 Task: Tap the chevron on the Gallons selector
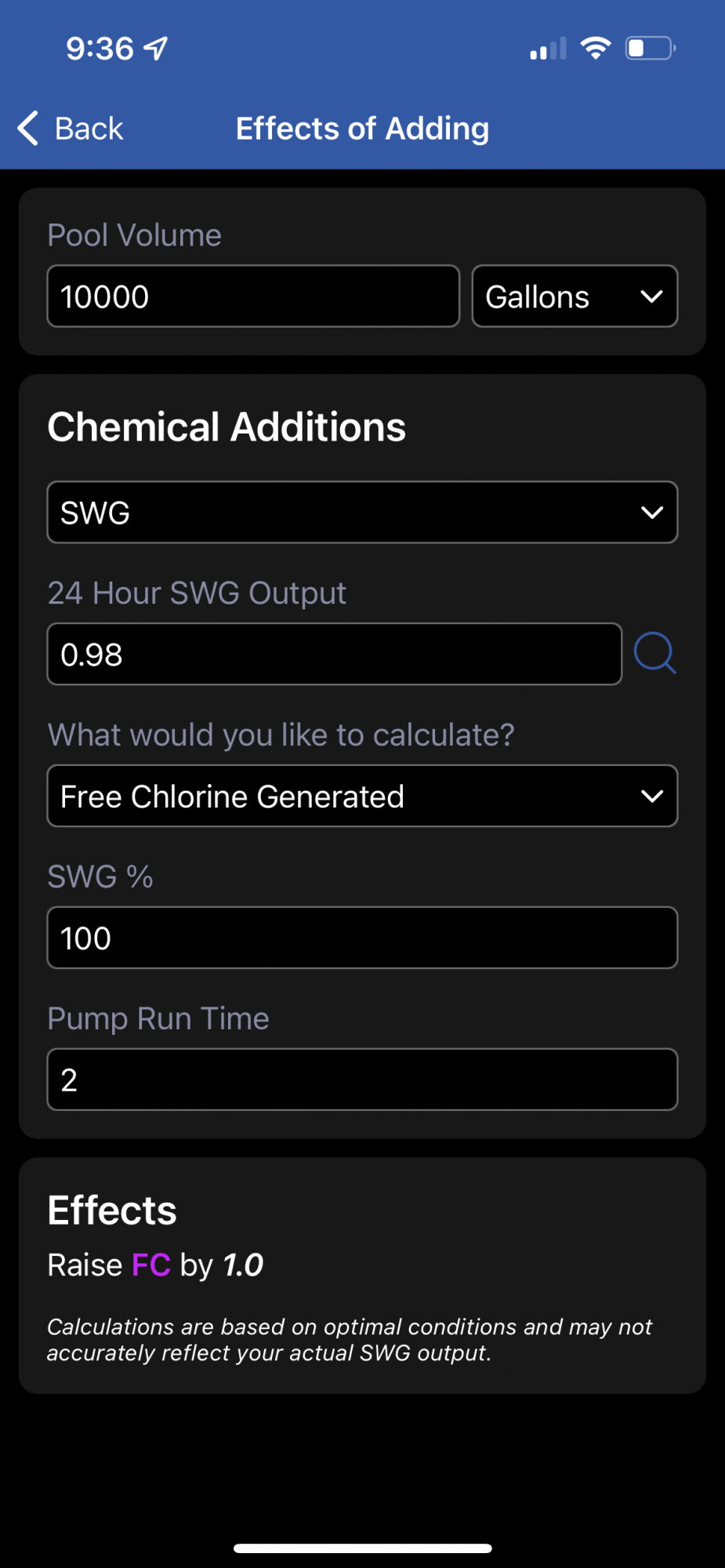coord(651,296)
